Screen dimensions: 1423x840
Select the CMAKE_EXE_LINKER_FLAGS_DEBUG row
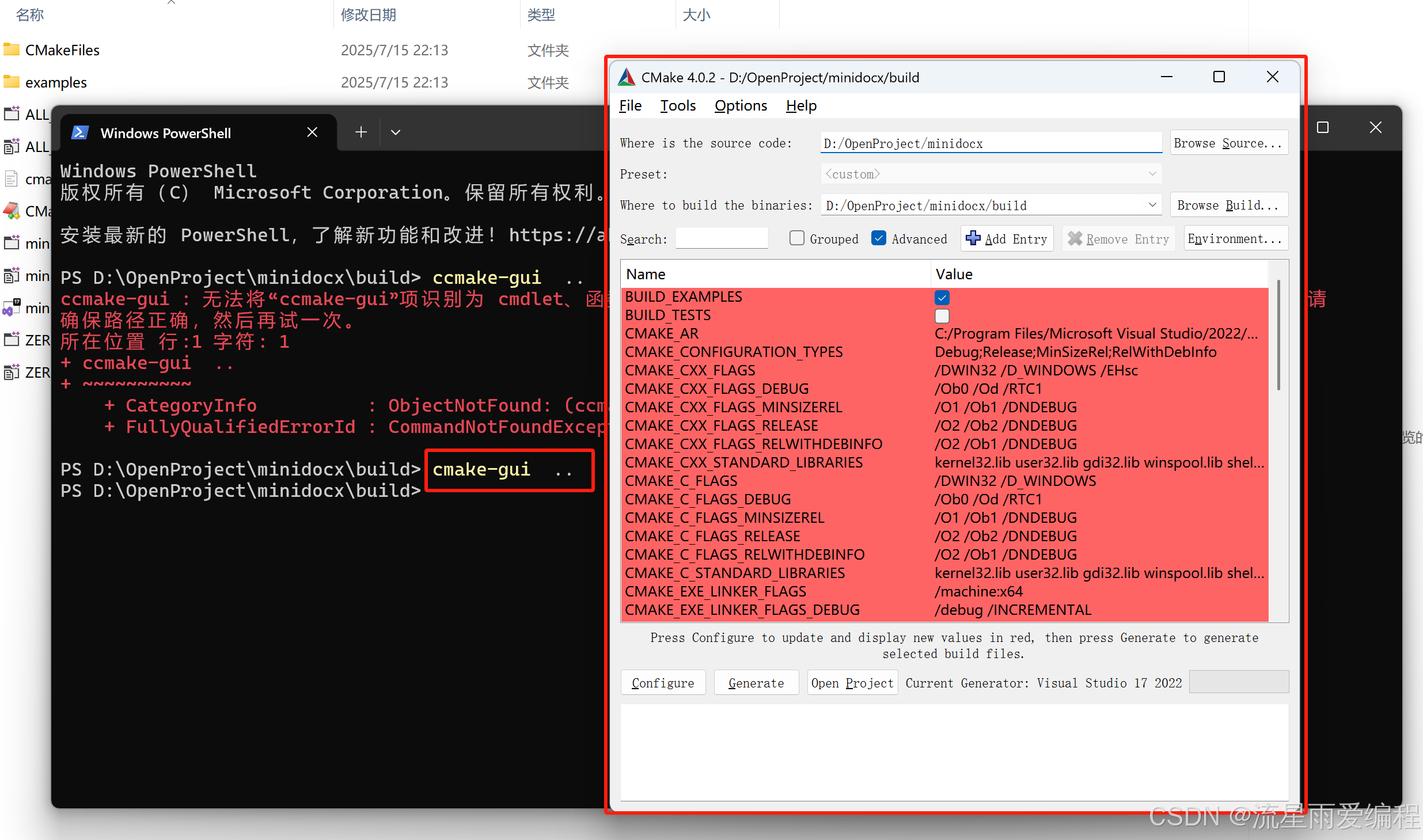click(945, 610)
